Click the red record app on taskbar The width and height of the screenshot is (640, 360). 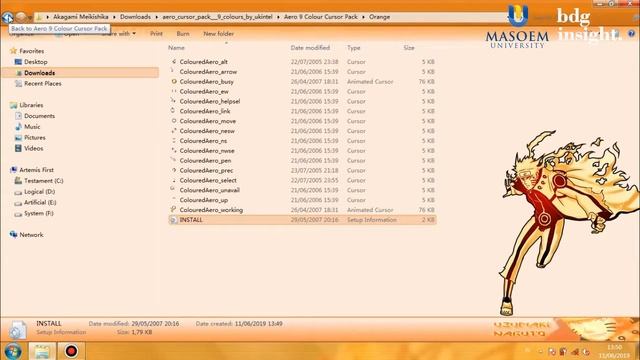pyautogui.click(x=71, y=351)
